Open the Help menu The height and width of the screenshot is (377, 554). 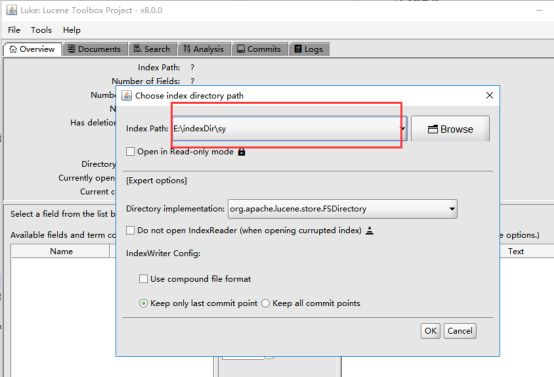pyautogui.click(x=72, y=30)
